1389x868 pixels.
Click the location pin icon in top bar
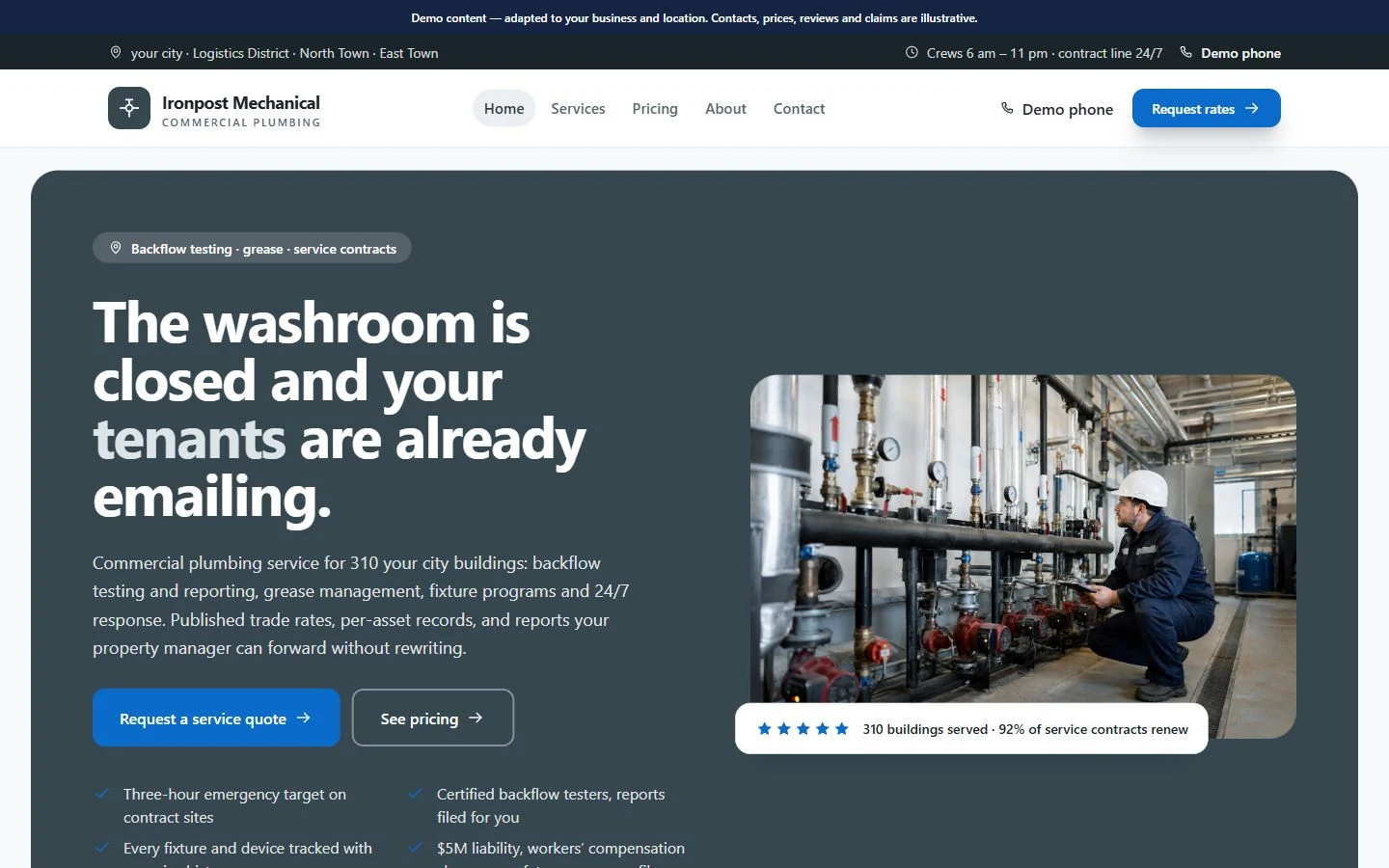click(116, 53)
